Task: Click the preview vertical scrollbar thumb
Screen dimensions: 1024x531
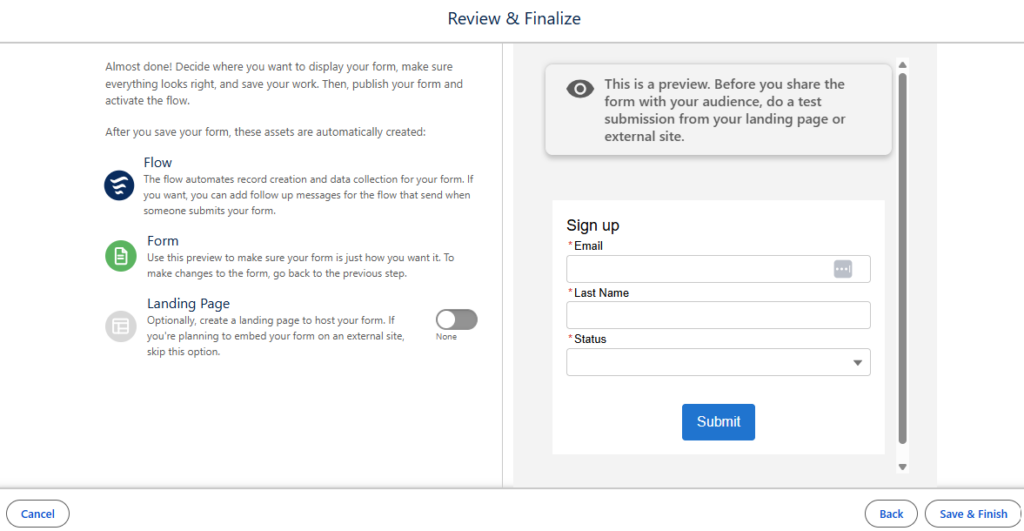Action: click(x=903, y=259)
